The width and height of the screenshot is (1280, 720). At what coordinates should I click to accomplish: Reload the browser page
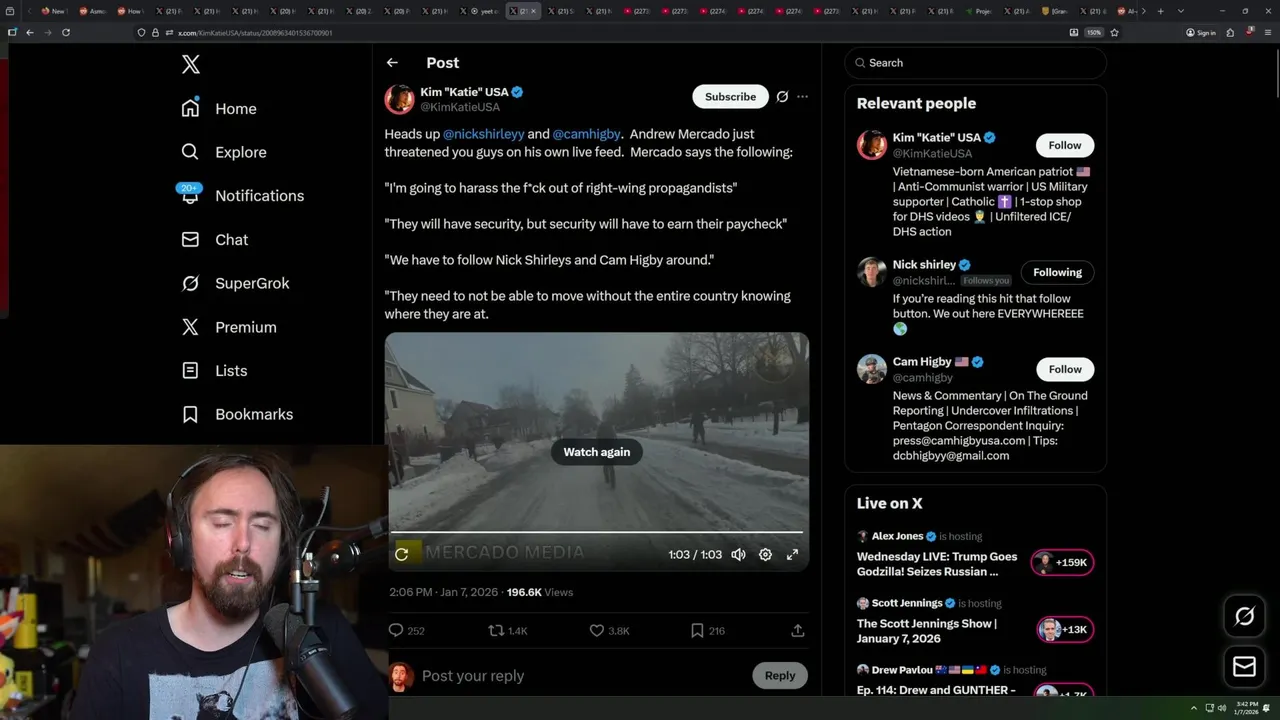[x=66, y=32]
